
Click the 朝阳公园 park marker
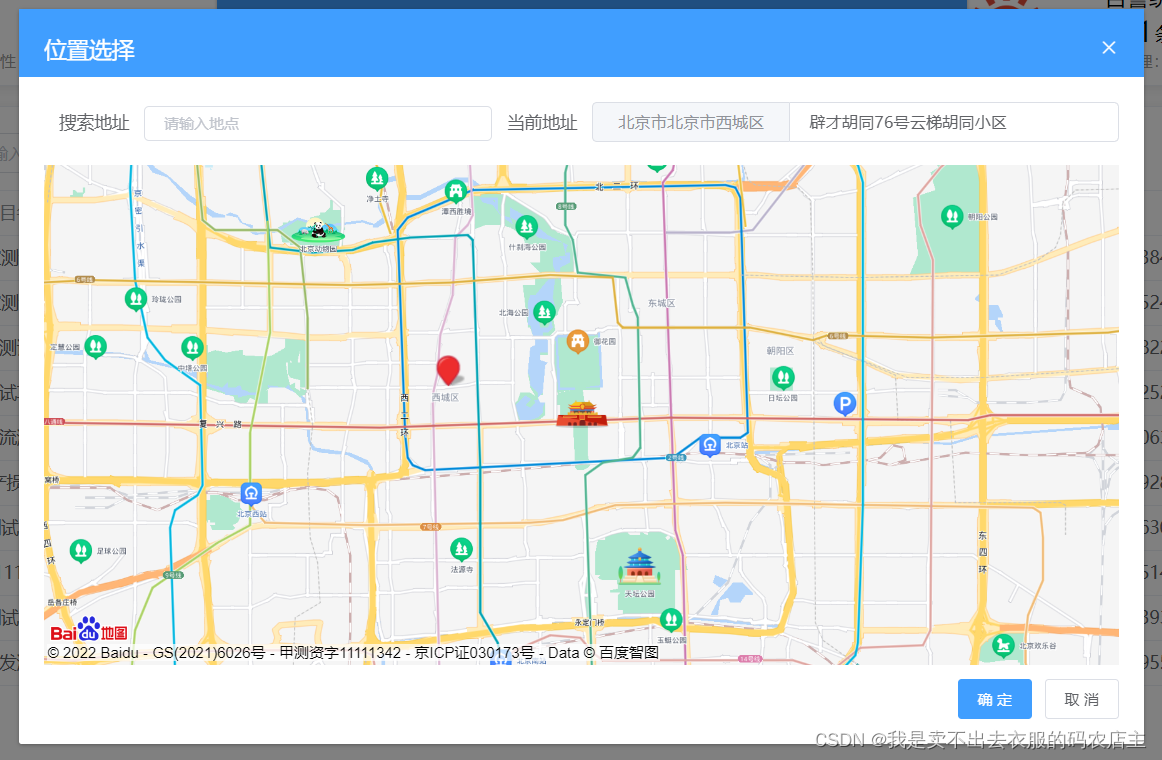pos(952,217)
